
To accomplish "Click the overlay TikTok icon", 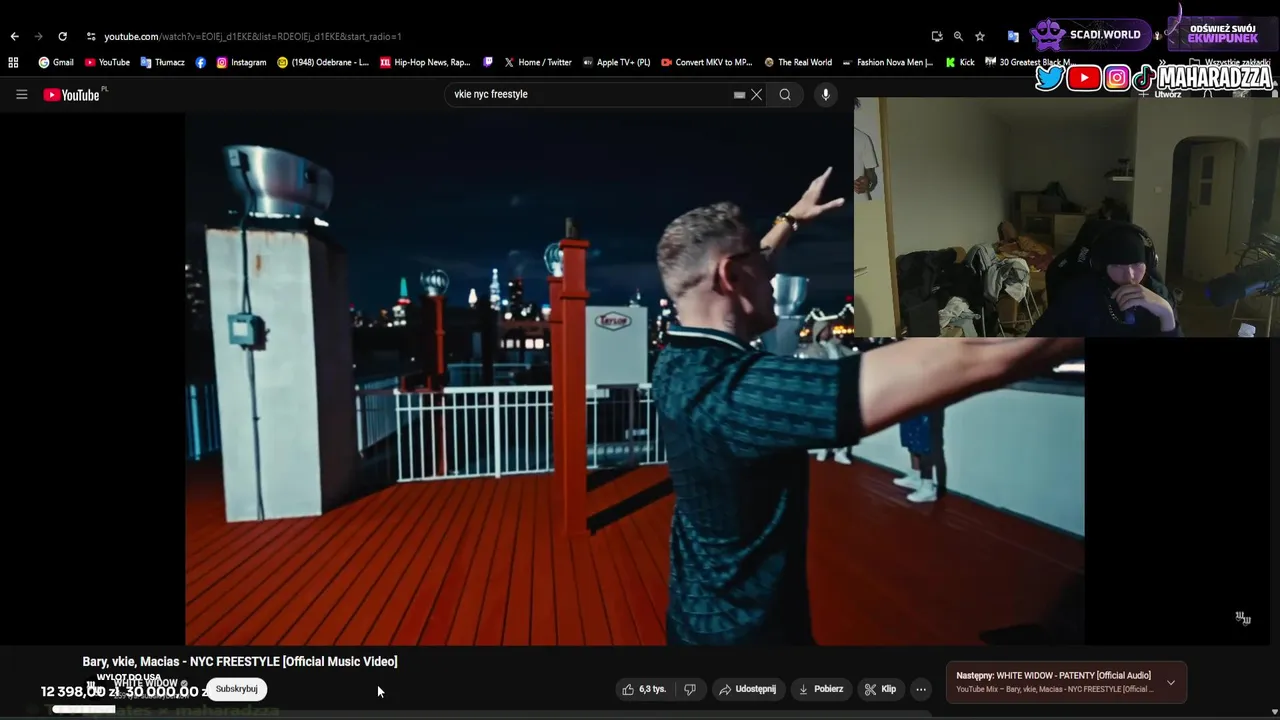I will (1145, 78).
